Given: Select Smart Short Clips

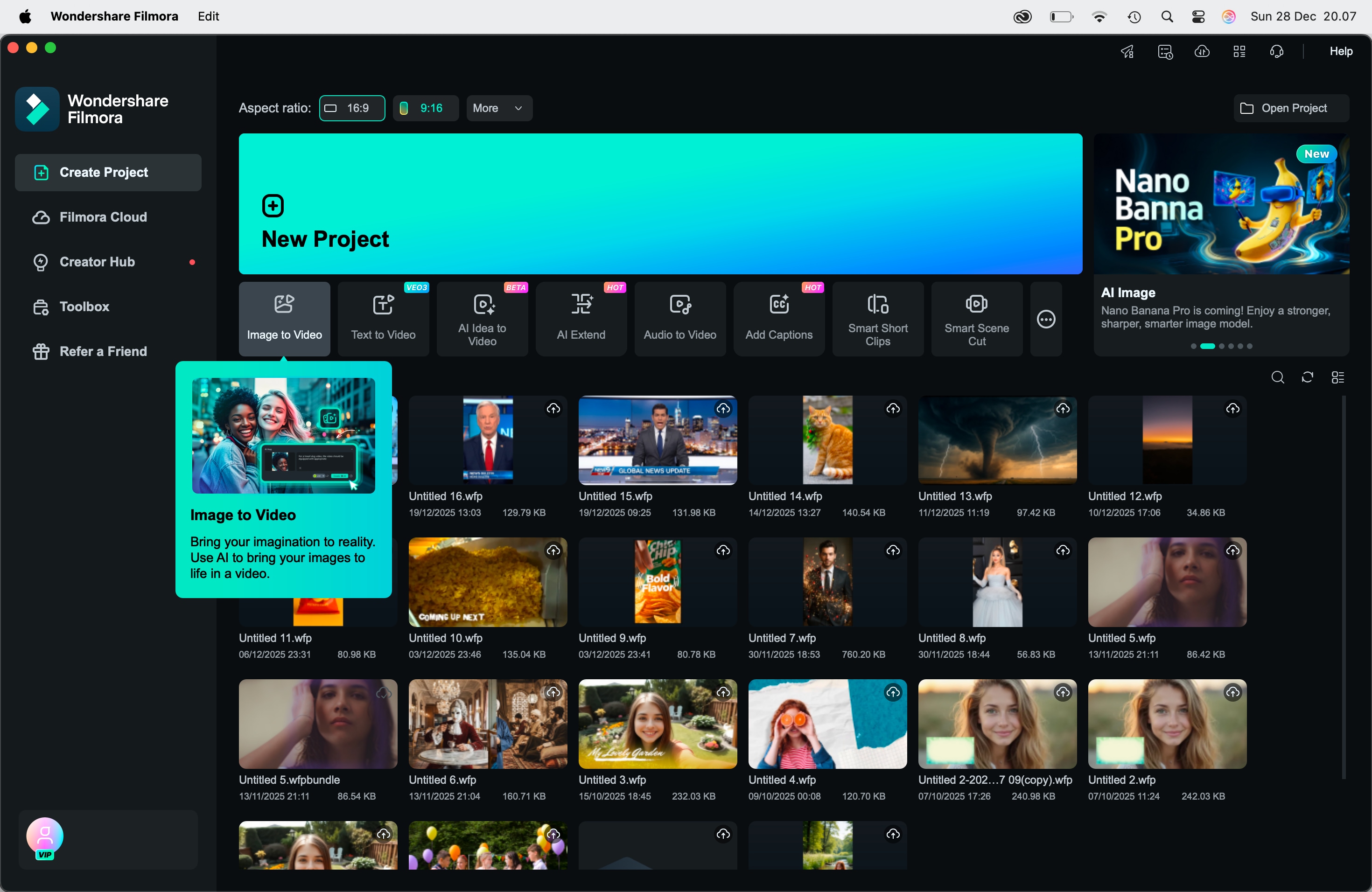Looking at the screenshot, I should point(877,319).
